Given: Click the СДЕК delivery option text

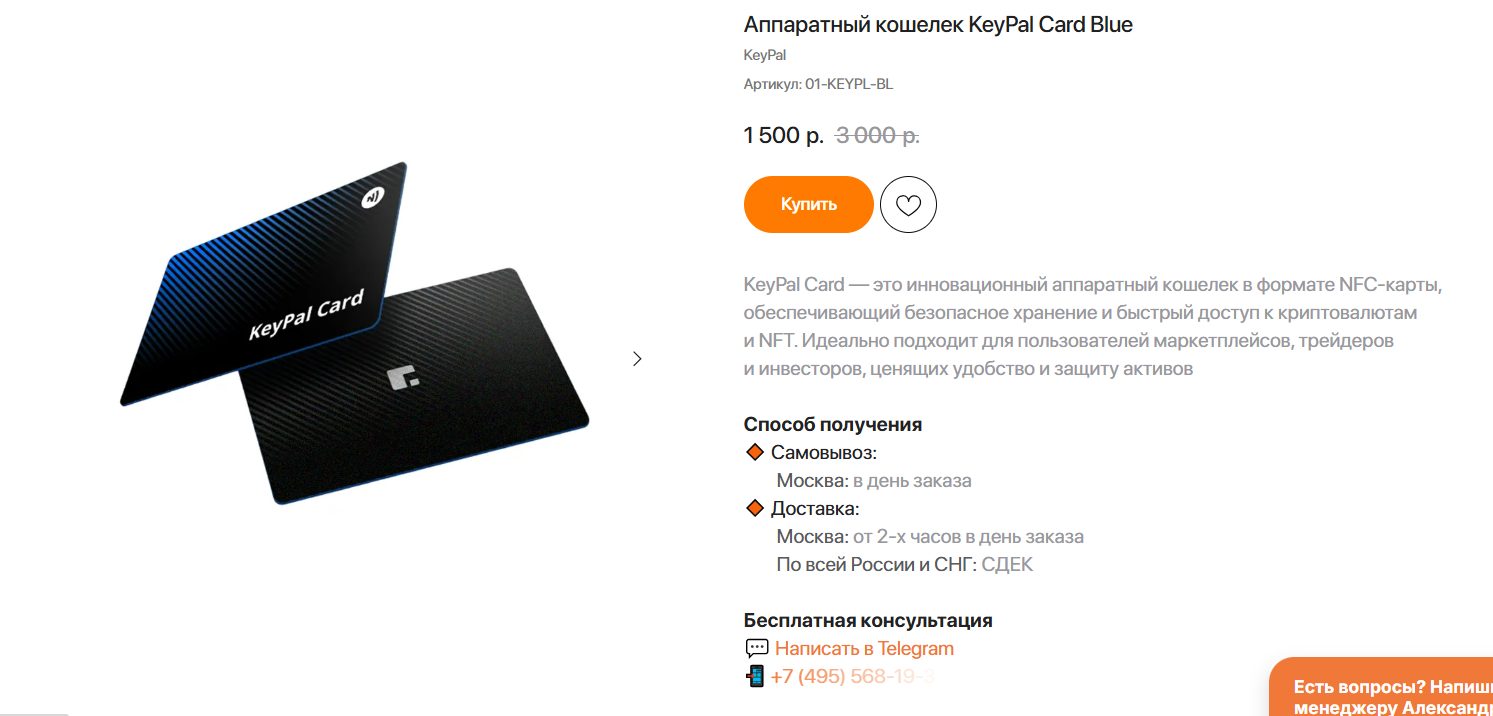Looking at the screenshot, I should (1007, 564).
